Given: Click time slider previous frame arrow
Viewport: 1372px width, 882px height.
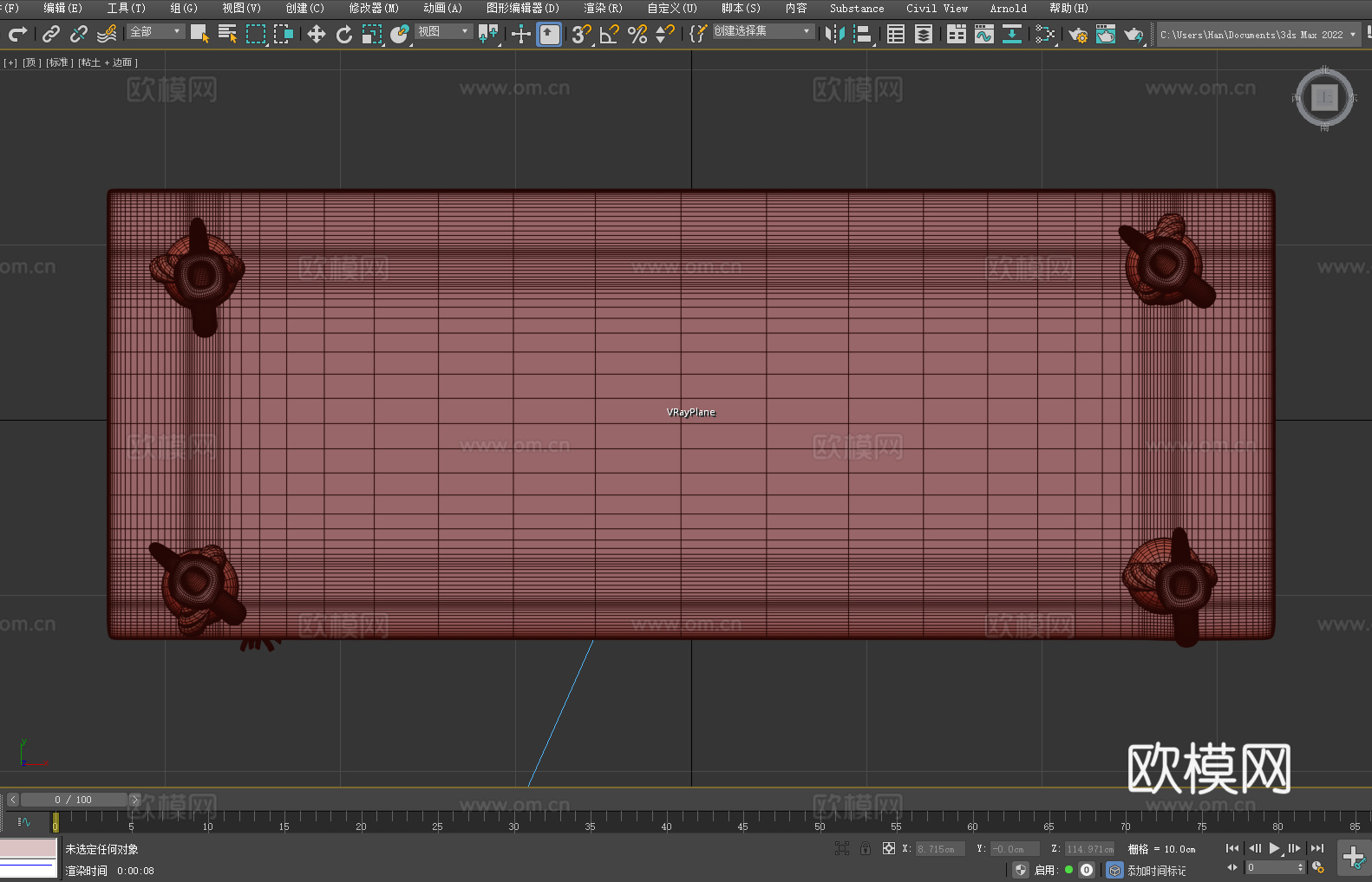Looking at the screenshot, I should click(x=12, y=800).
